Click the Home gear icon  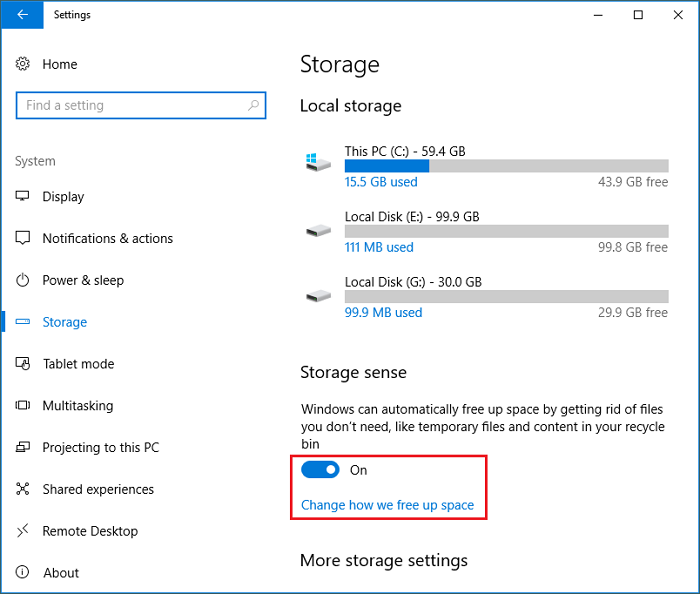23,64
